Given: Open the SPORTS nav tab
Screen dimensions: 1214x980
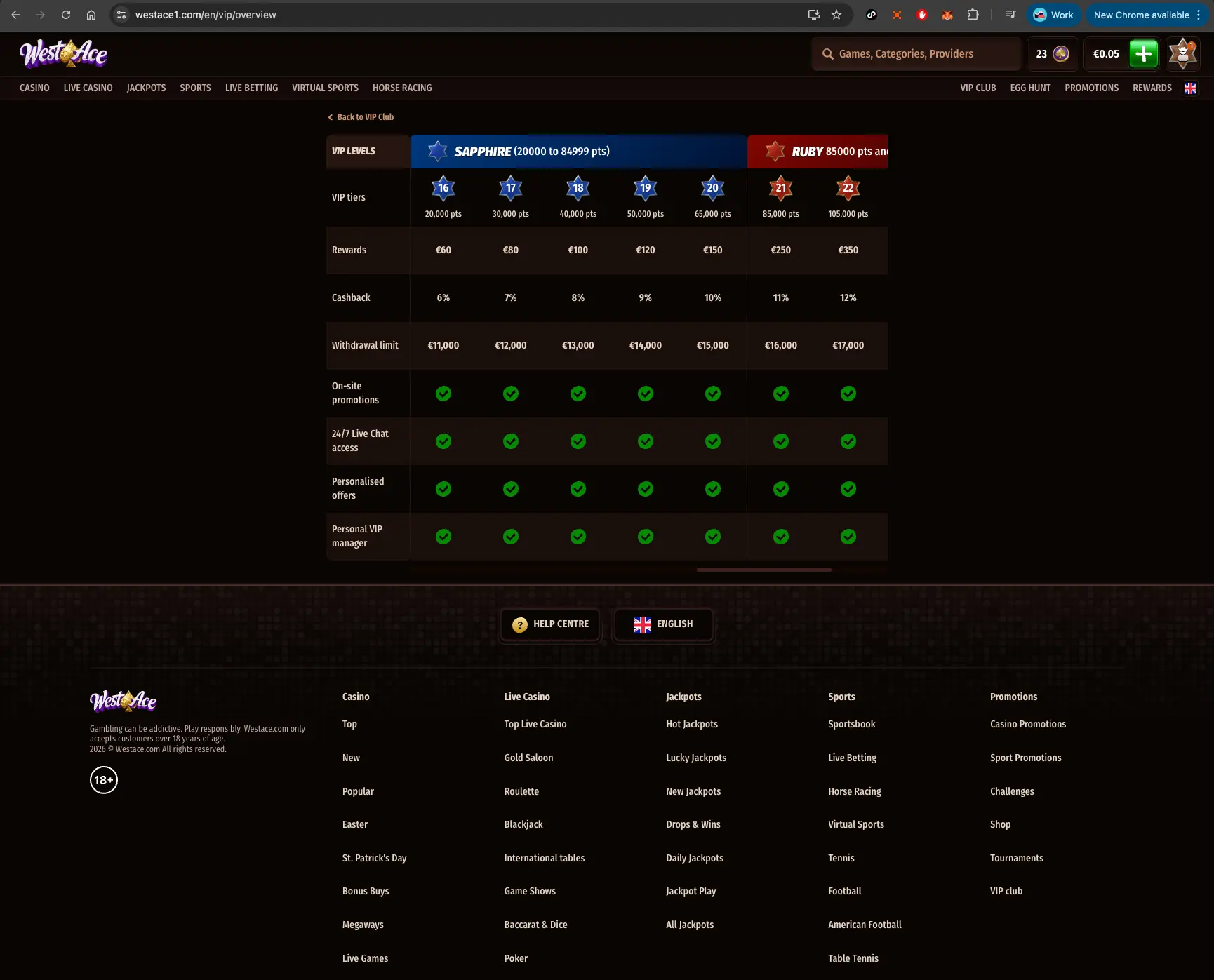Looking at the screenshot, I should coord(195,88).
